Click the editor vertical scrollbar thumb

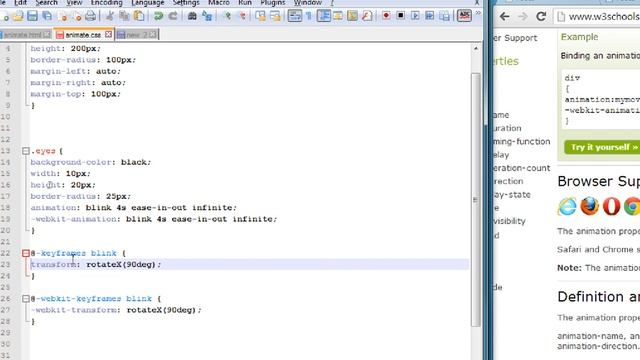476,199
